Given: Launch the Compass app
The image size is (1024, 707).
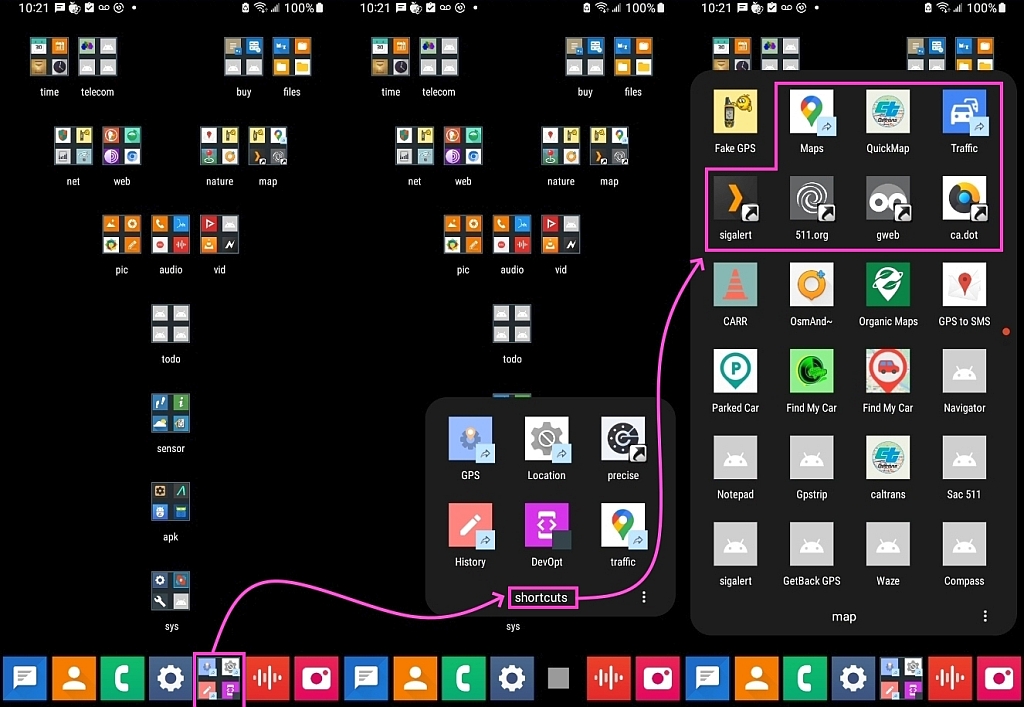Looking at the screenshot, I should [964, 544].
